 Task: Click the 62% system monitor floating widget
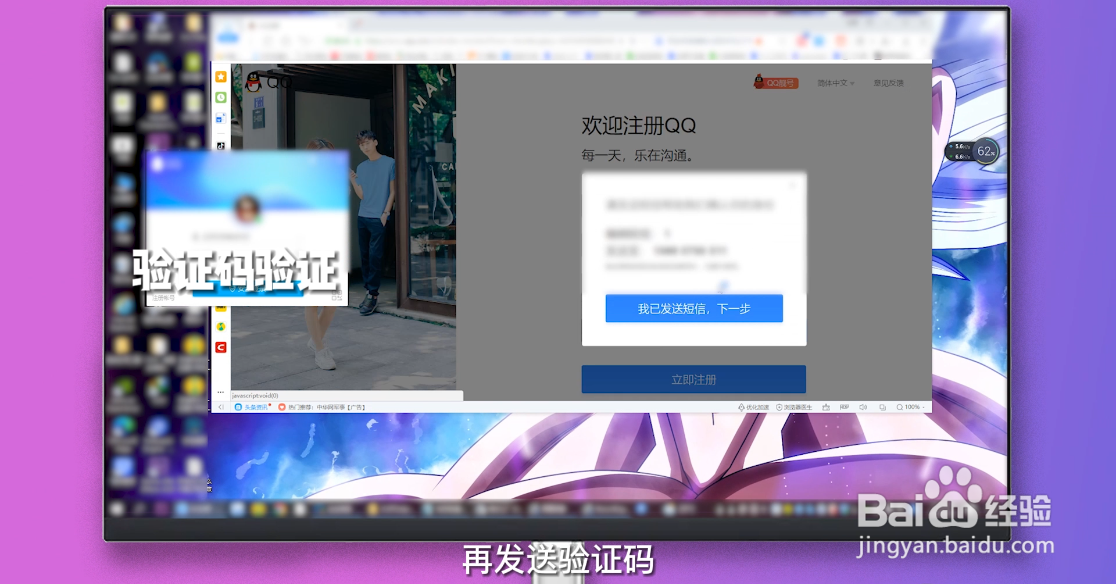(972, 151)
